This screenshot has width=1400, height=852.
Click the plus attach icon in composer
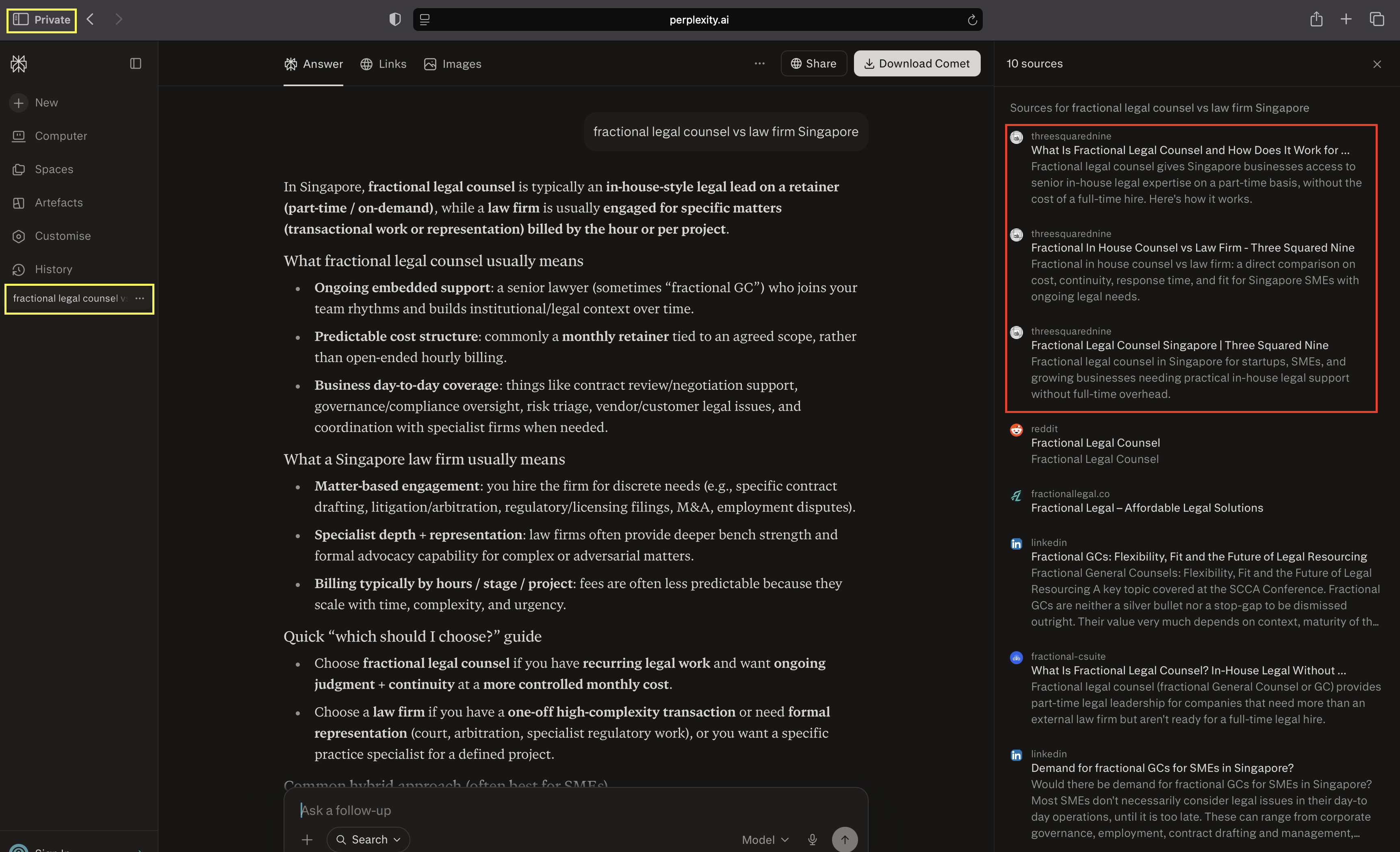coord(307,840)
